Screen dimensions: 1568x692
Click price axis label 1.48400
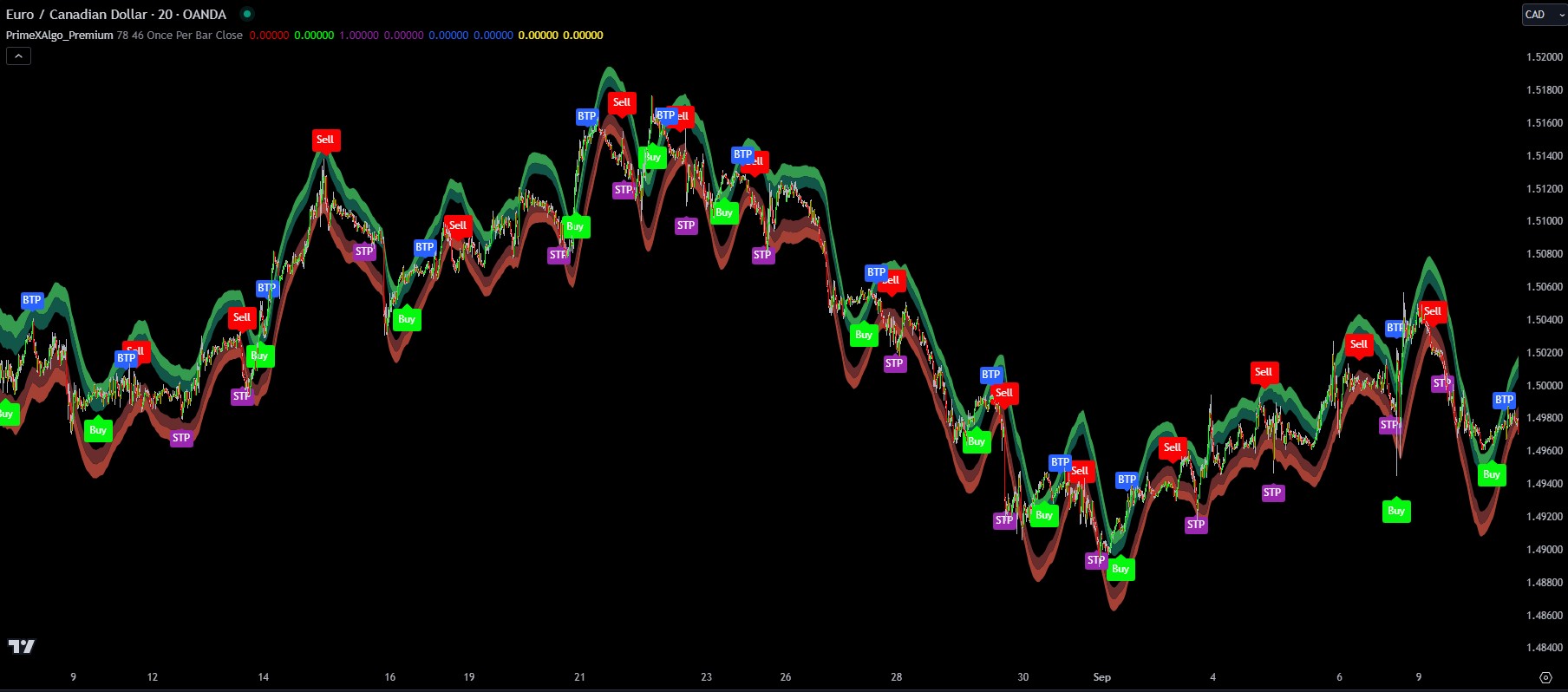click(1545, 648)
